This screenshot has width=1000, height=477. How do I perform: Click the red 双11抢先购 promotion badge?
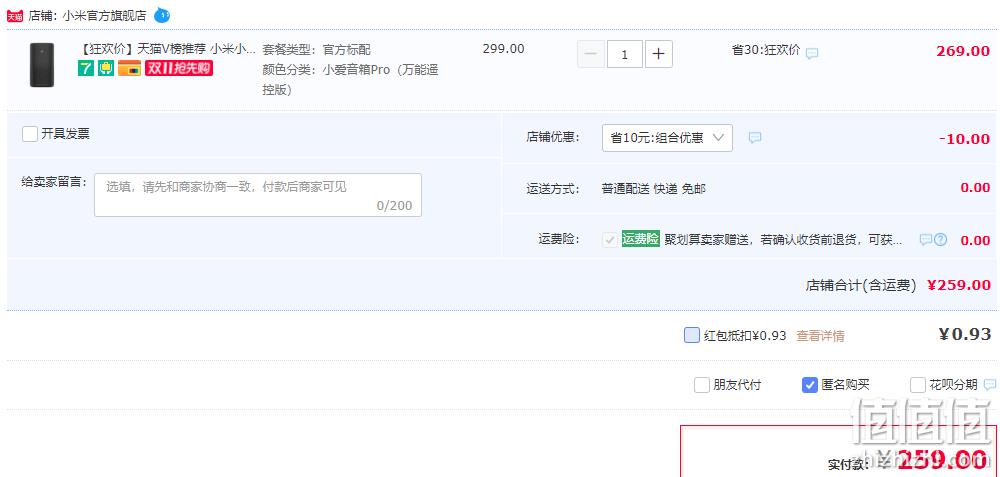[x=179, y=68]
